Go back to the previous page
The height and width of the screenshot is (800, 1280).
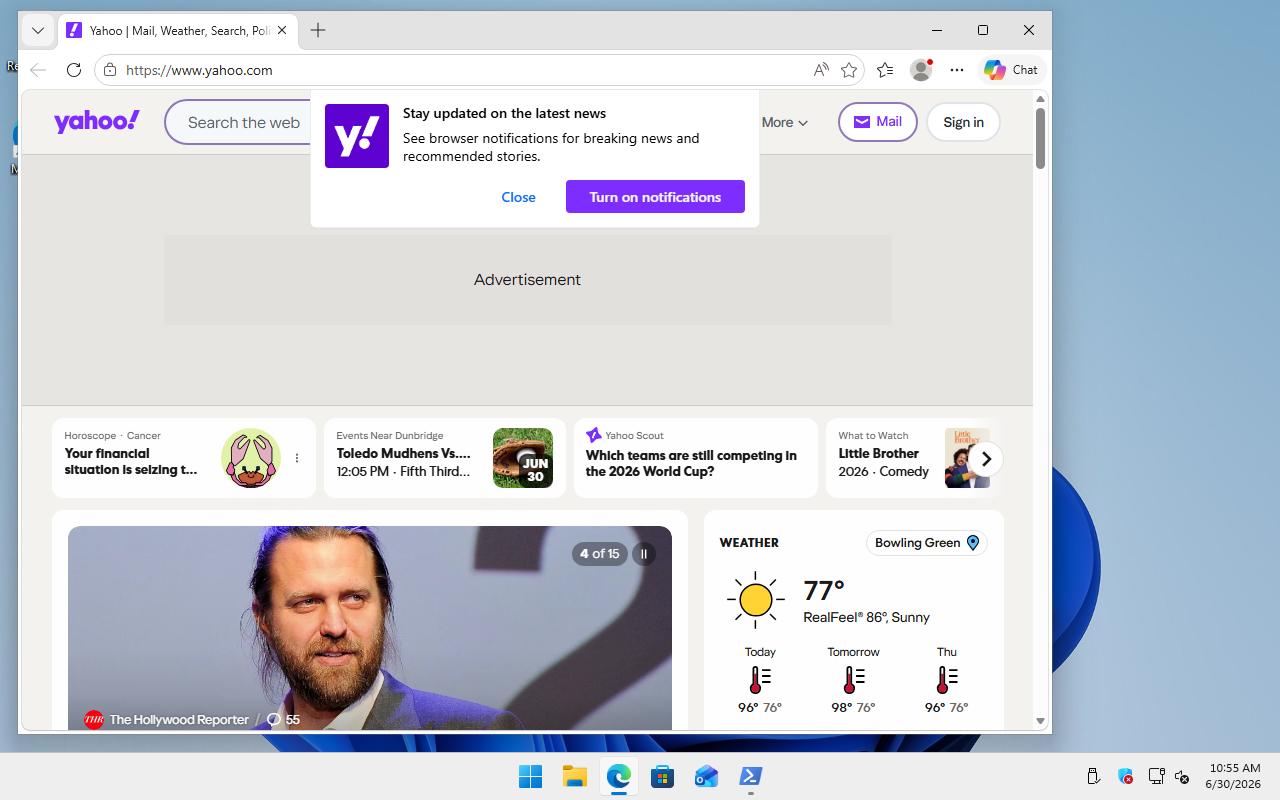point(38,70)
